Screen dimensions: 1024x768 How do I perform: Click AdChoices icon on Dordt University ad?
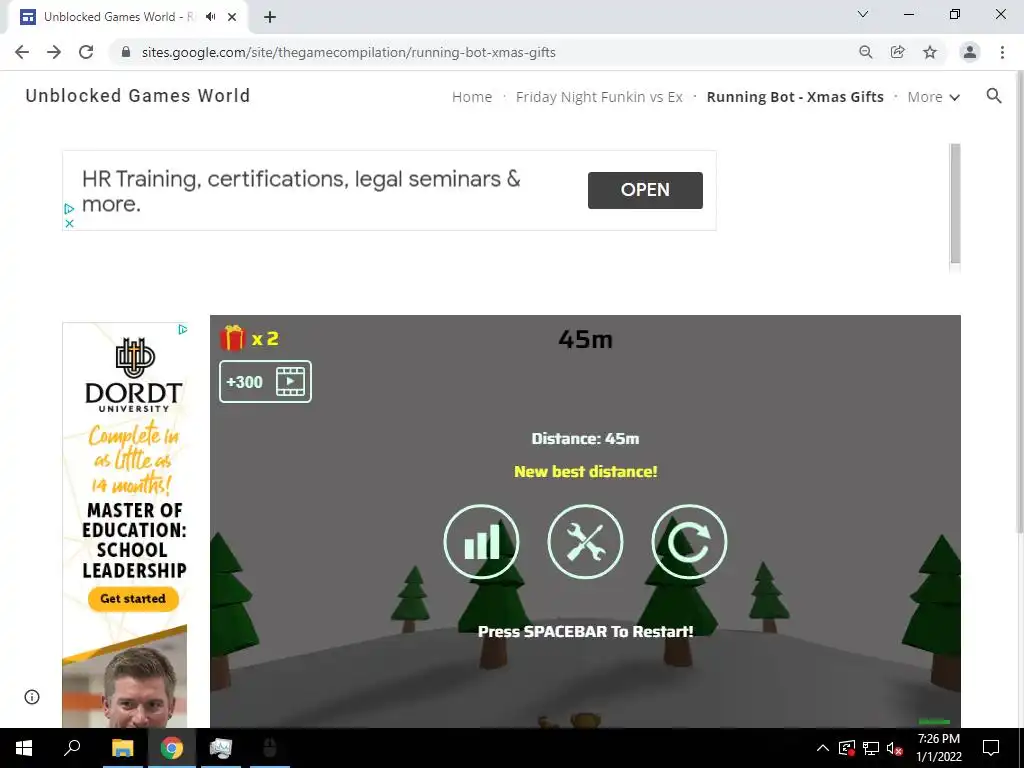click(183, 330)
